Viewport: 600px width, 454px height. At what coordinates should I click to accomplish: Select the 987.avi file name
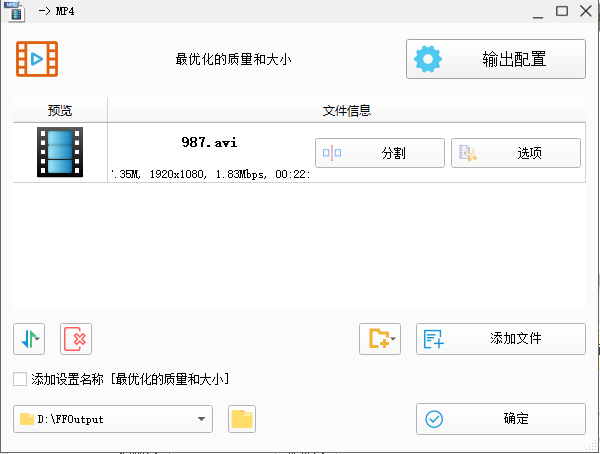(209, 142)
